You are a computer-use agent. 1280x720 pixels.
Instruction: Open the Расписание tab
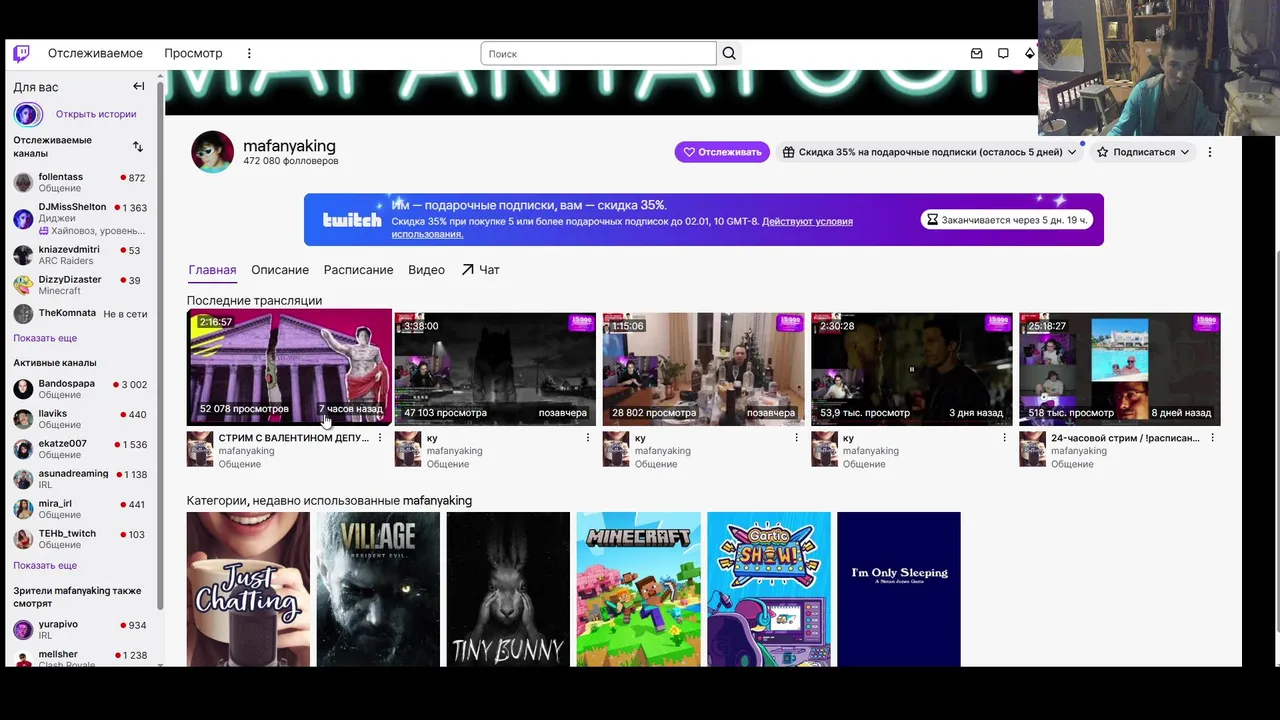pyautogui.click(x=358, y=270)
